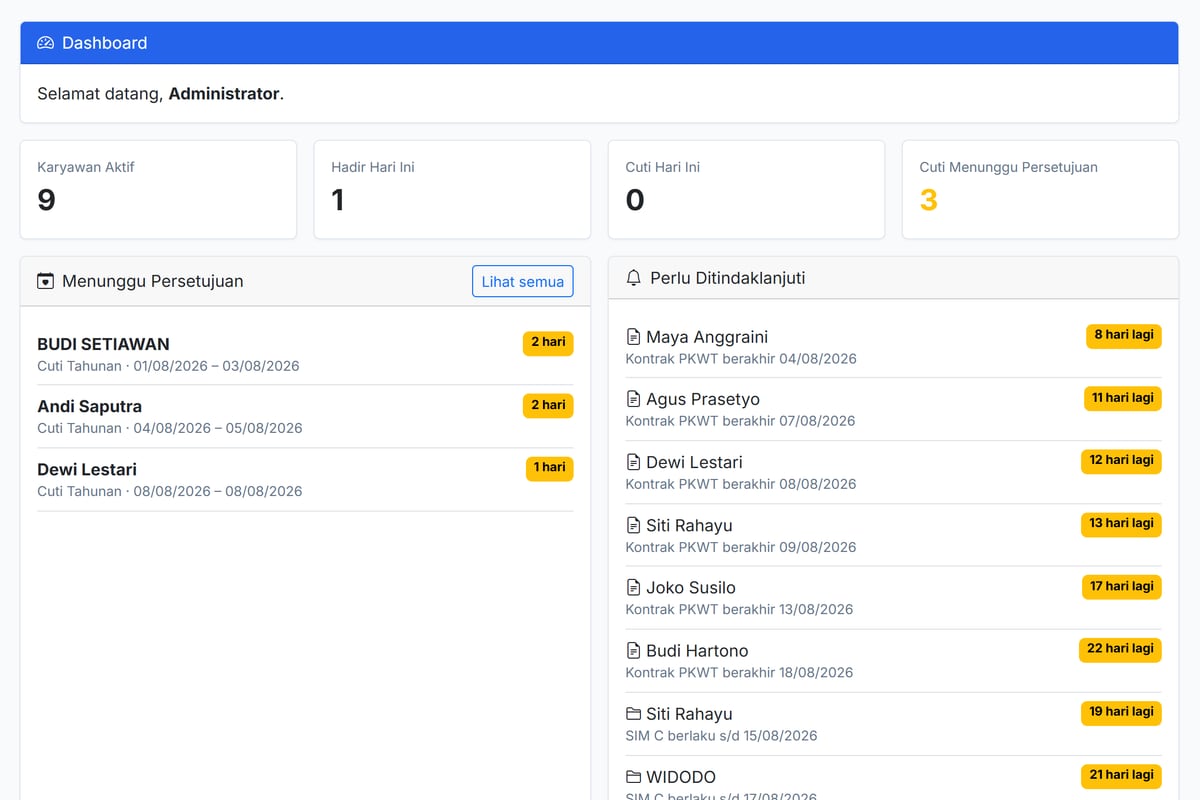The width and height of the screenshot is (1200, 800).
Task: Click the yellow 3 under Cuti Menunggu Persetujuan
Action: [x=929, y=200]
